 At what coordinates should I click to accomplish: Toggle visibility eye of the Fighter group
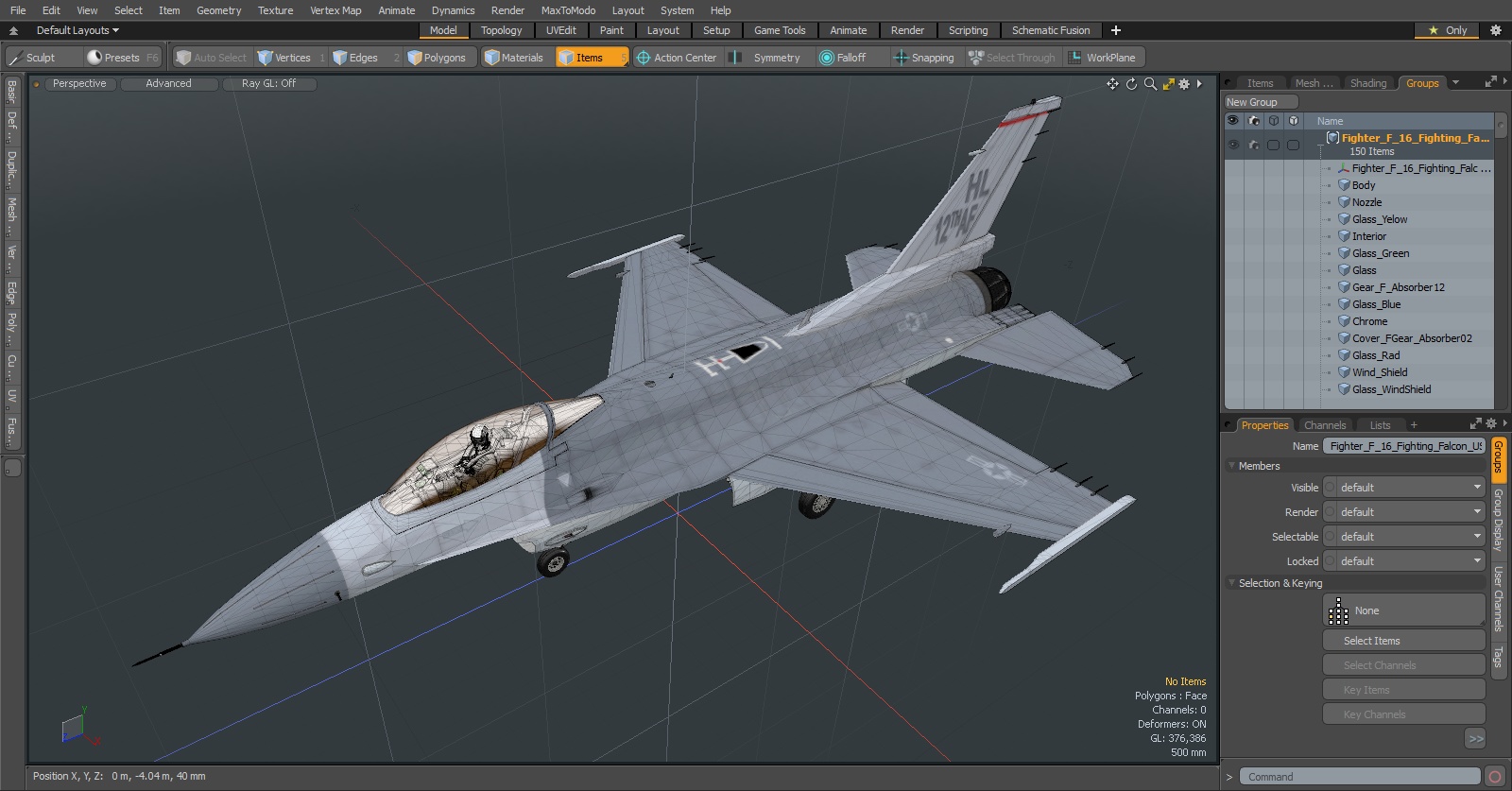(x=1233, y=145)
